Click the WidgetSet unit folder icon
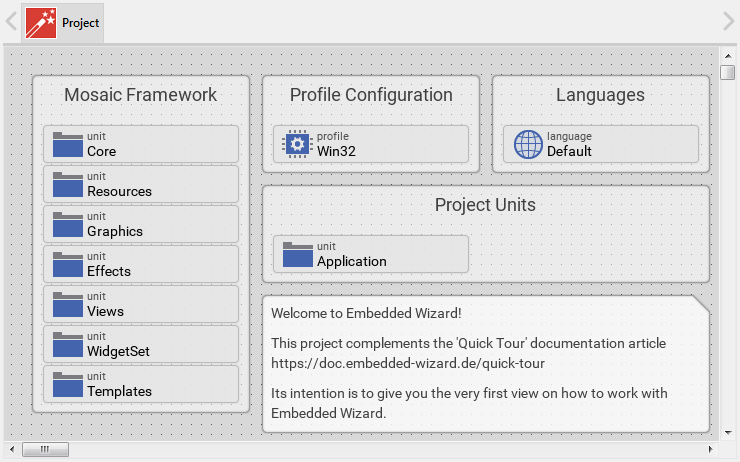The width and height of the screenshot is (740, 462). pyautogui.click(x=67, y=344)
